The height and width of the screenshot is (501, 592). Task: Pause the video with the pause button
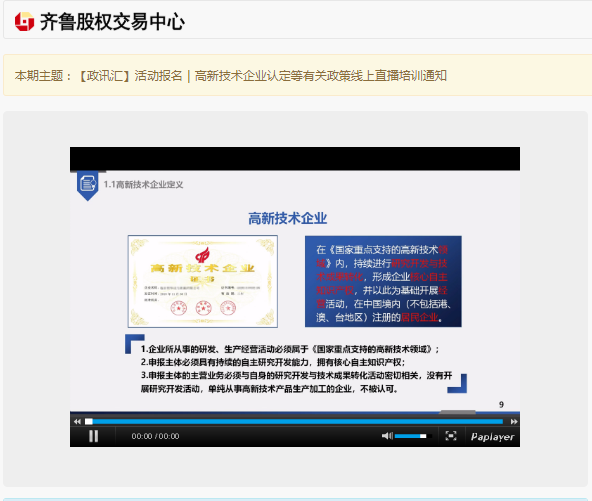[x=93, y=436]
